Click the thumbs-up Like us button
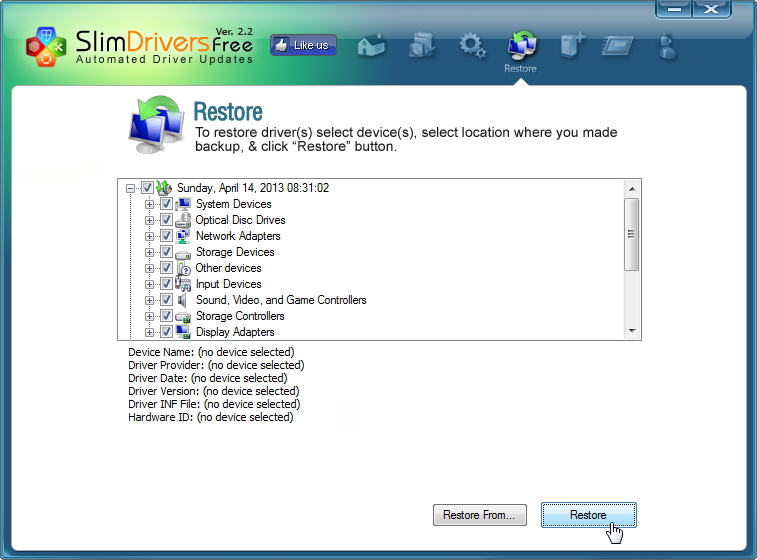Viewport: 757px width, 560px height. (x=303, y=45)
